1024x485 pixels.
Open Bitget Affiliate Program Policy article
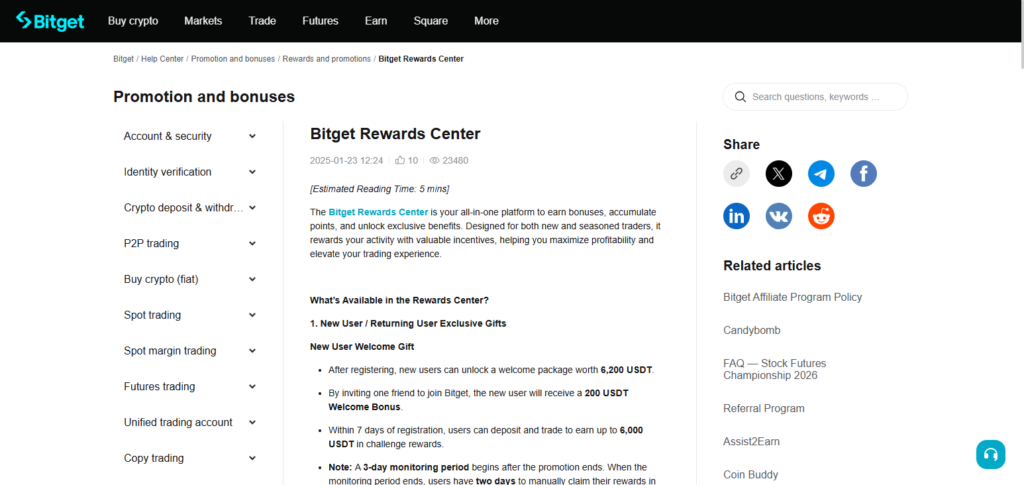point(793,297)
